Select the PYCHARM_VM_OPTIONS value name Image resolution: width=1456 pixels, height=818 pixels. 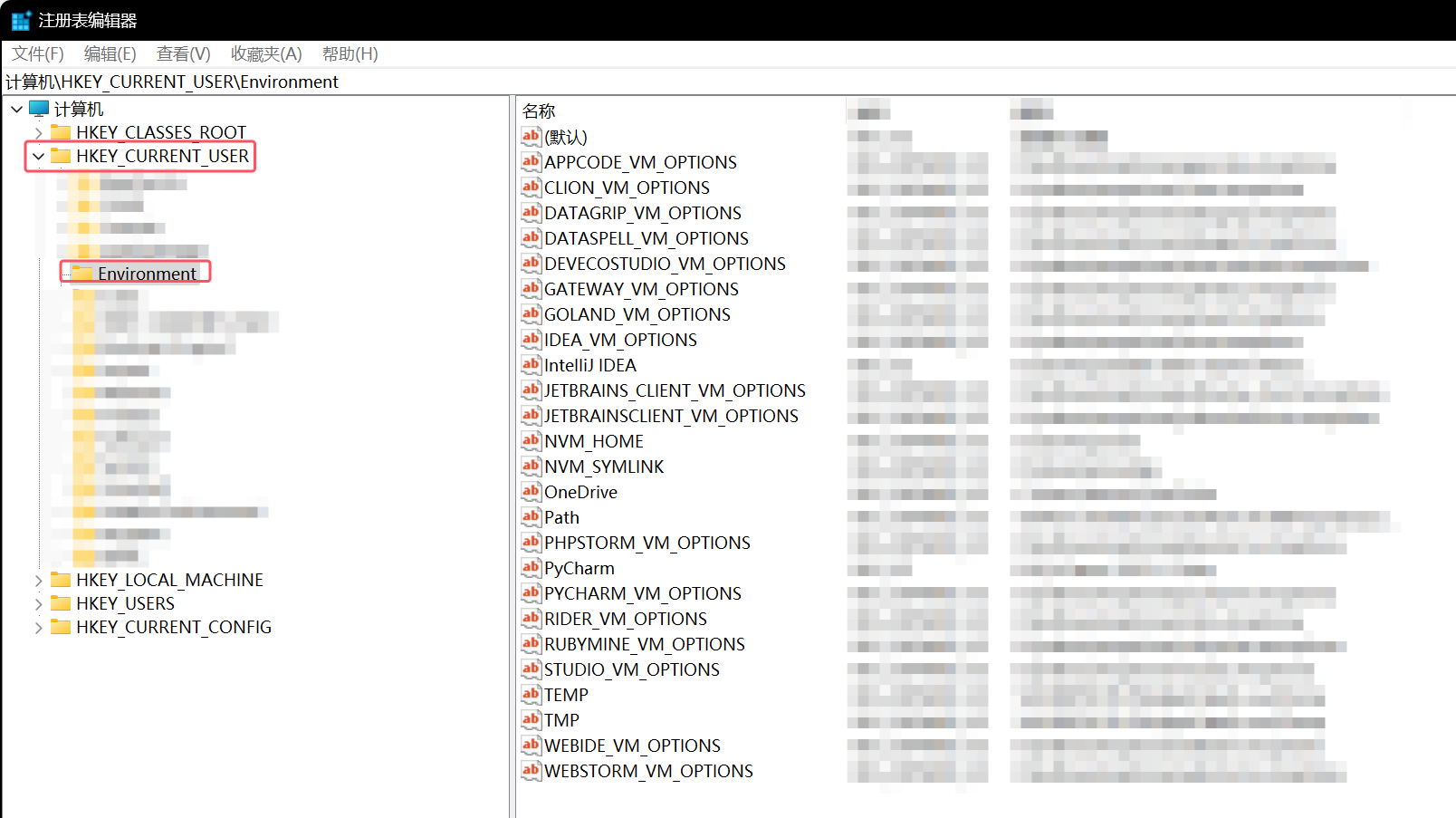coord(643,593)
